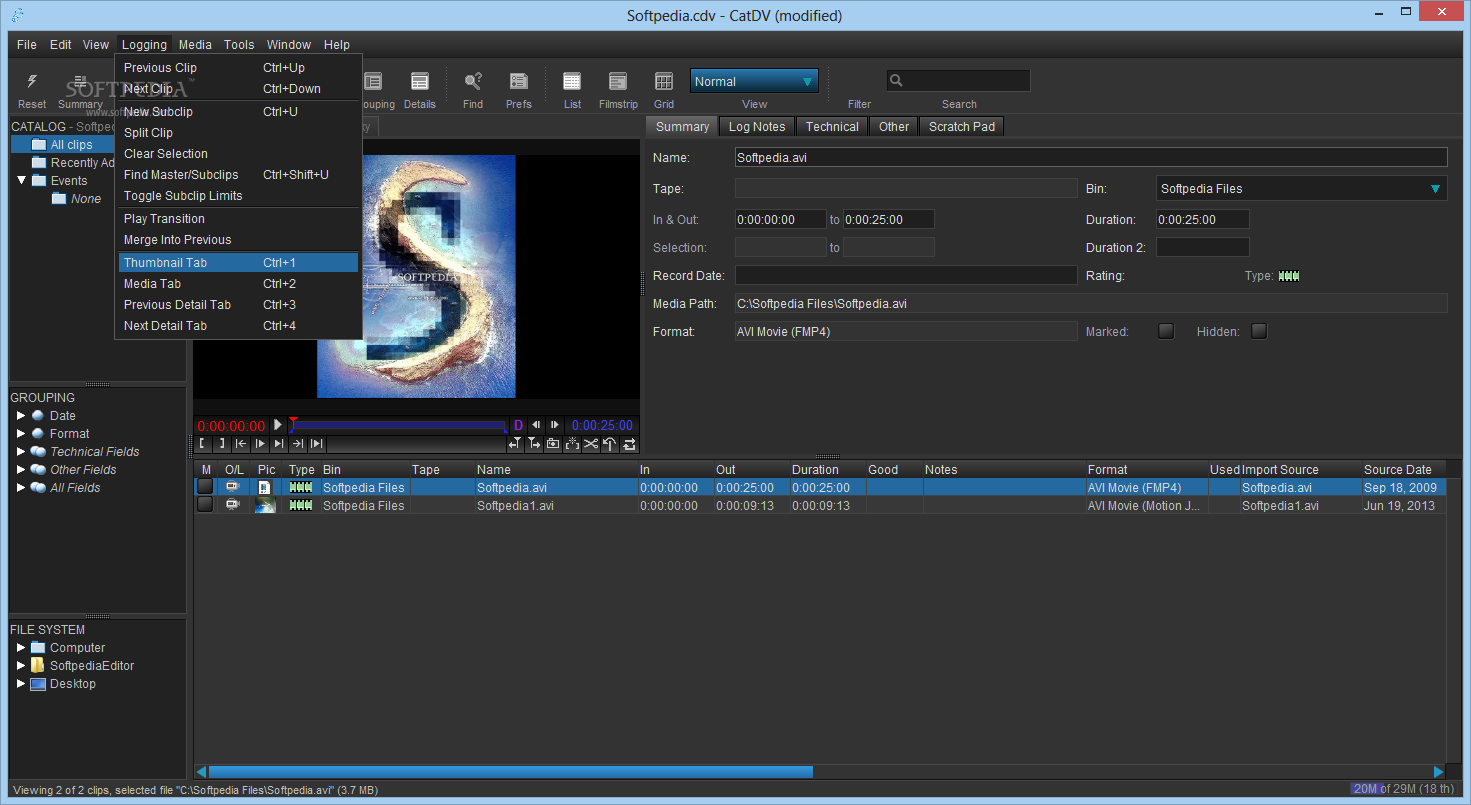Viewport: 1471px width, 805px height.
Task: Choose Thumbnail Tab from Logging menu
Action: (x=238, y=263)
